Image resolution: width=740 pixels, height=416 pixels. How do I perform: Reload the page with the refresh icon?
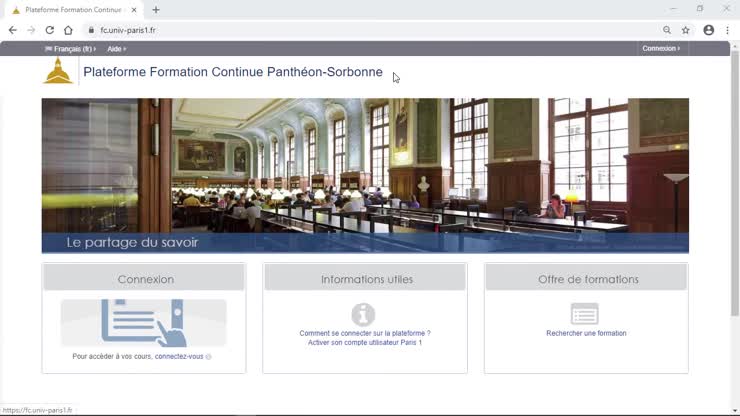coord(50,30)
